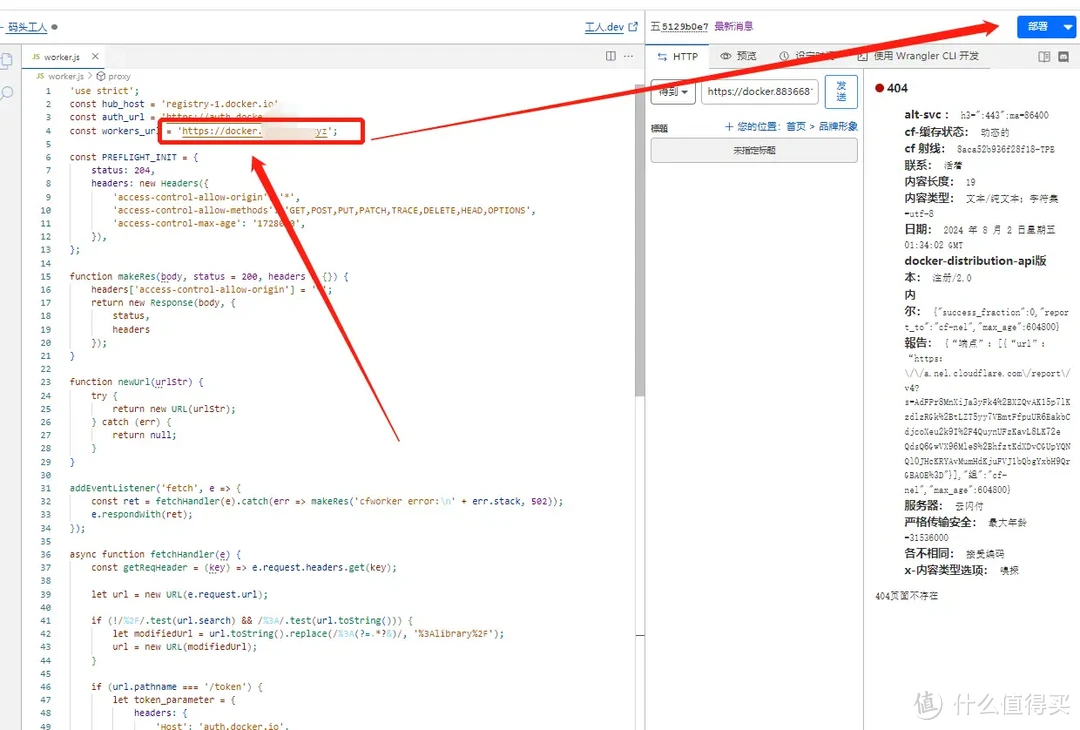The image size is (1080, 730).
Task: Click the search magnifier icon in sidebar
Action: tap(7, 93)
